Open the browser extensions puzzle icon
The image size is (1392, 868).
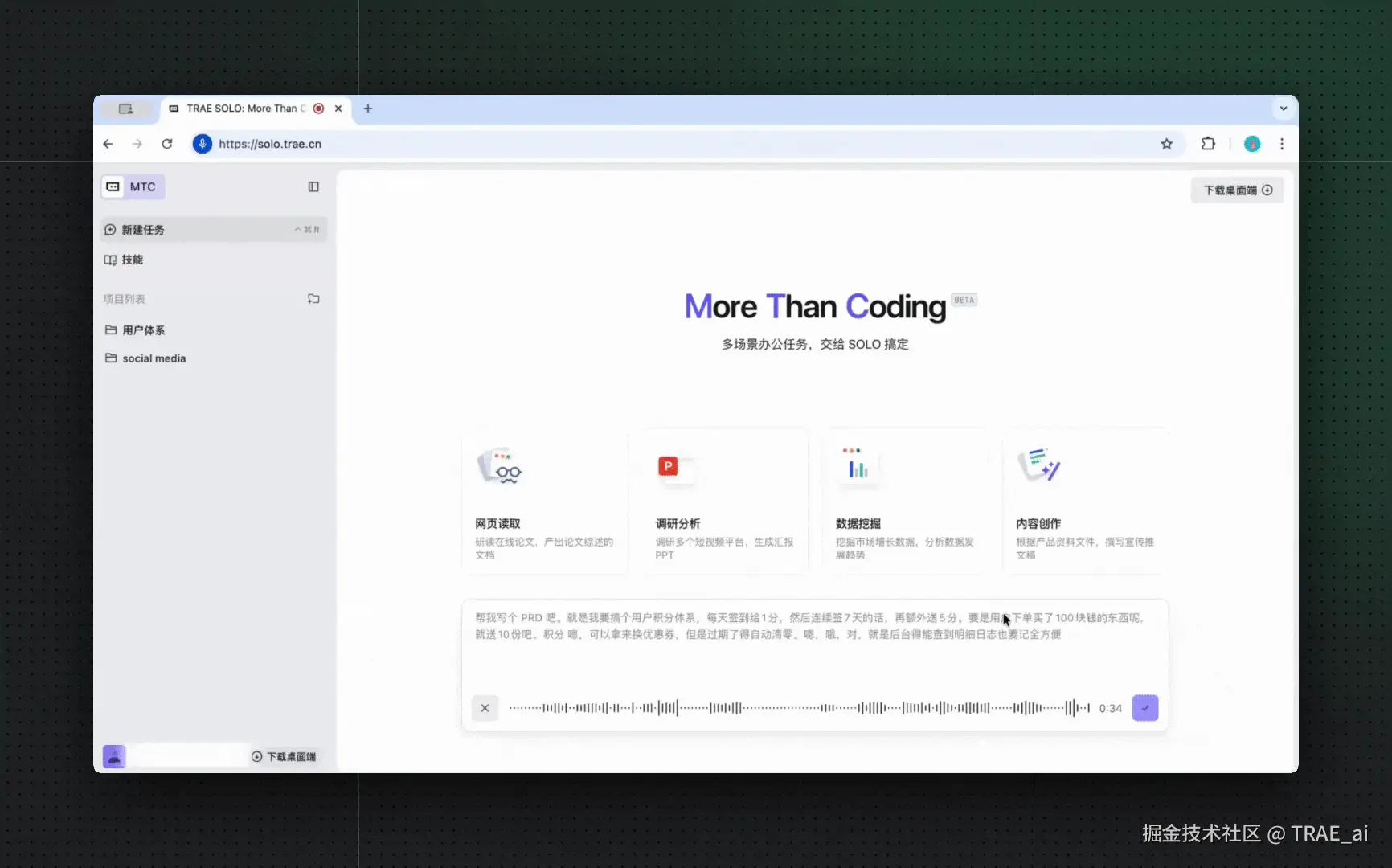coord(1208,144)
